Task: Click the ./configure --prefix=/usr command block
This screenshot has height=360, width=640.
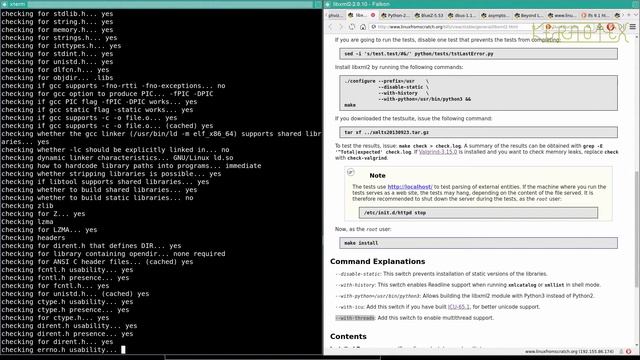Action: pyautogui.click(x=478, y=93)
